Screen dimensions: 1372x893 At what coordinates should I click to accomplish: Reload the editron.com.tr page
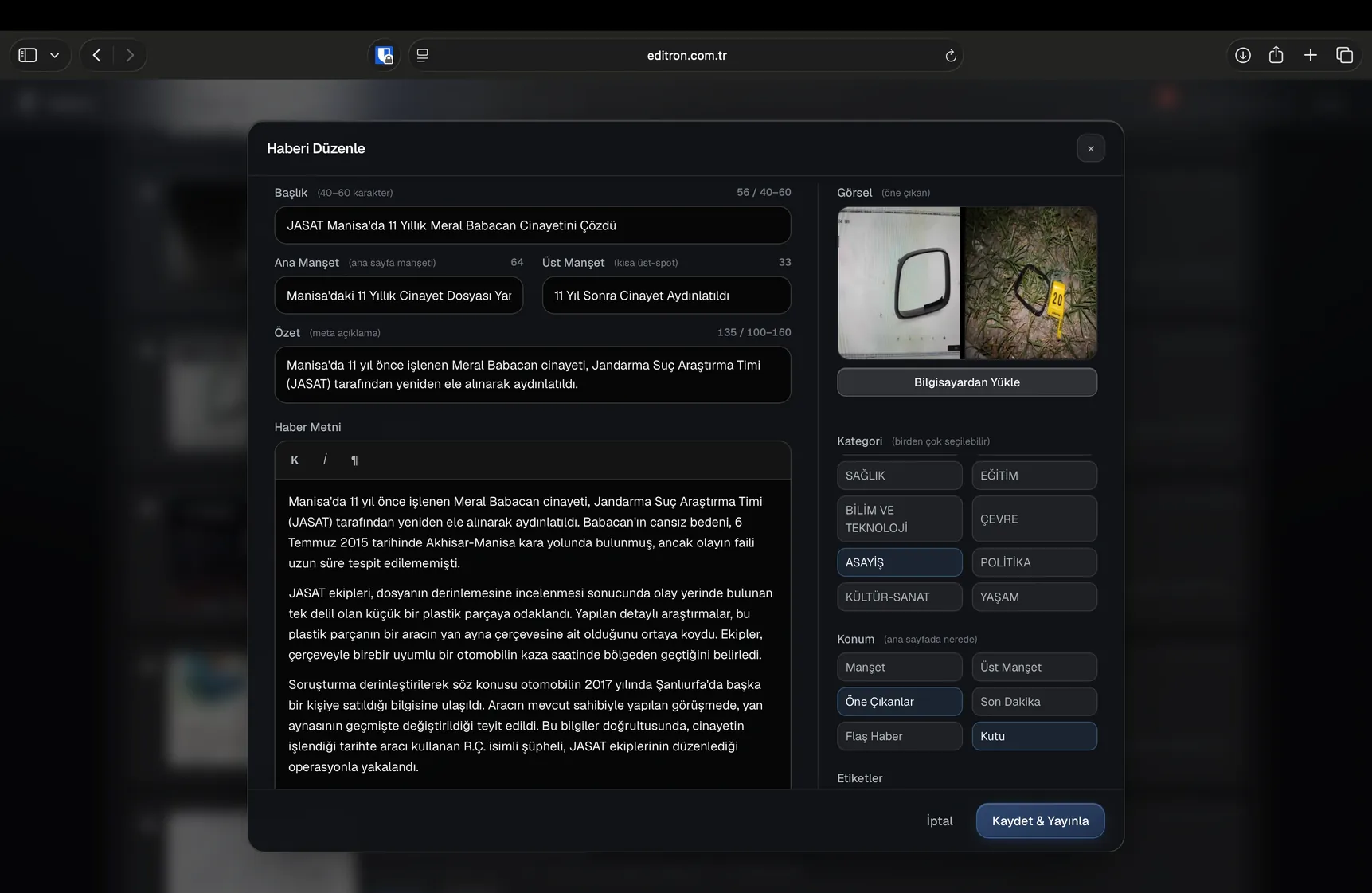(950, 55)
